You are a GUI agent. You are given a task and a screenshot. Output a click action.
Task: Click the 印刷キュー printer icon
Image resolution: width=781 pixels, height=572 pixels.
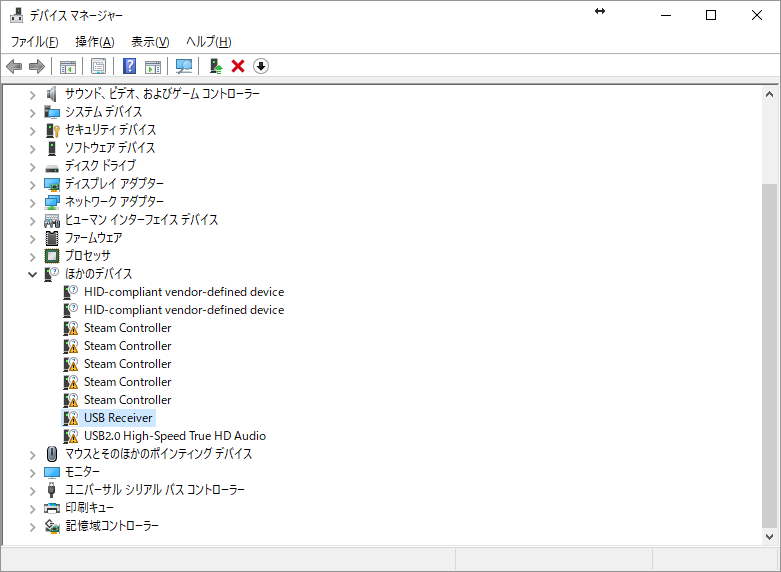click(x=52, y=508)
